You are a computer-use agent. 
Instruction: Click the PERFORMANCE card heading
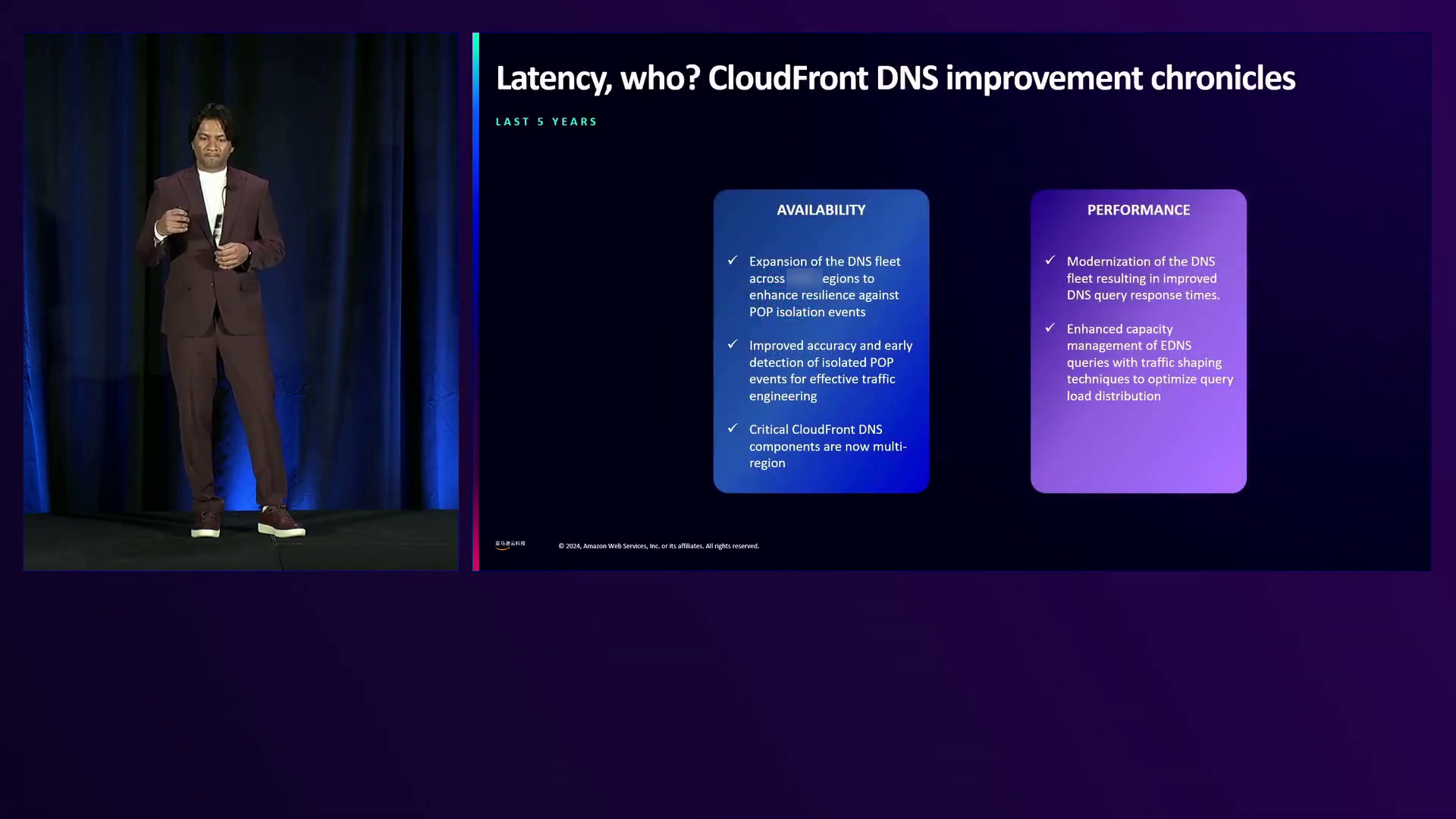(1138, 210)
